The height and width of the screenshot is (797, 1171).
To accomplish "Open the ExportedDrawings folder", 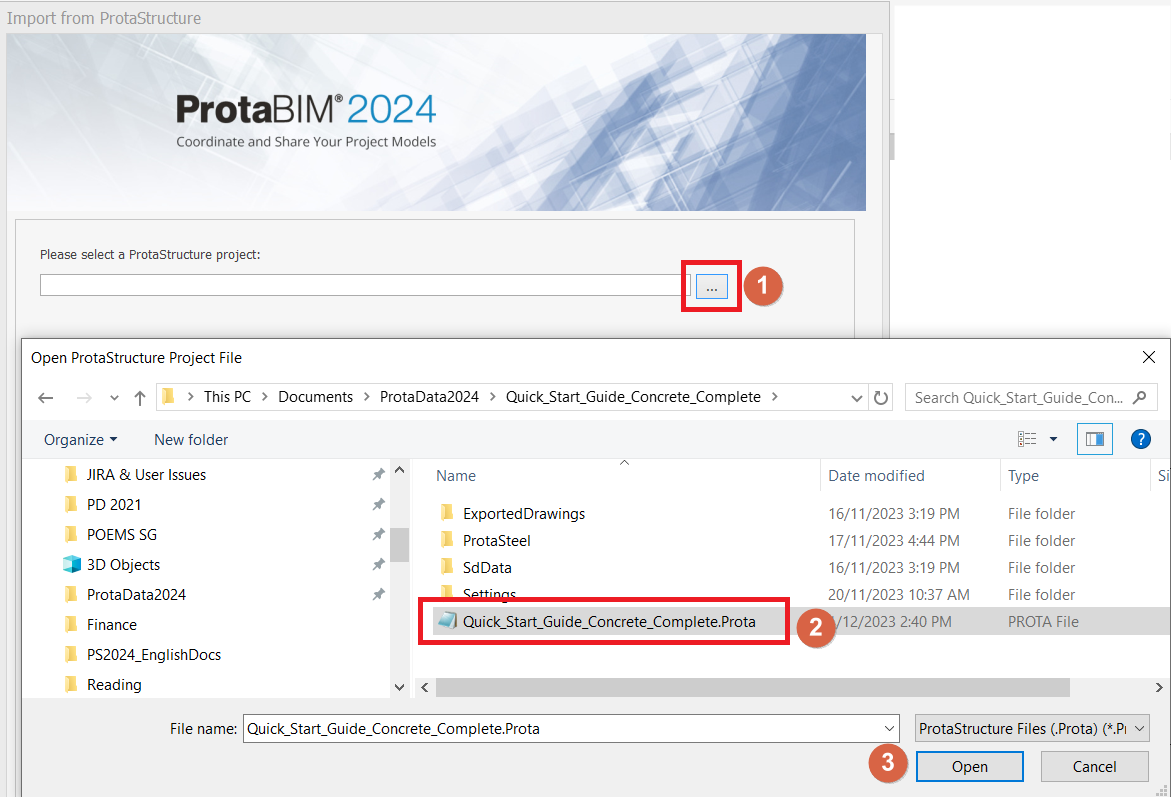I will (523, 514).
